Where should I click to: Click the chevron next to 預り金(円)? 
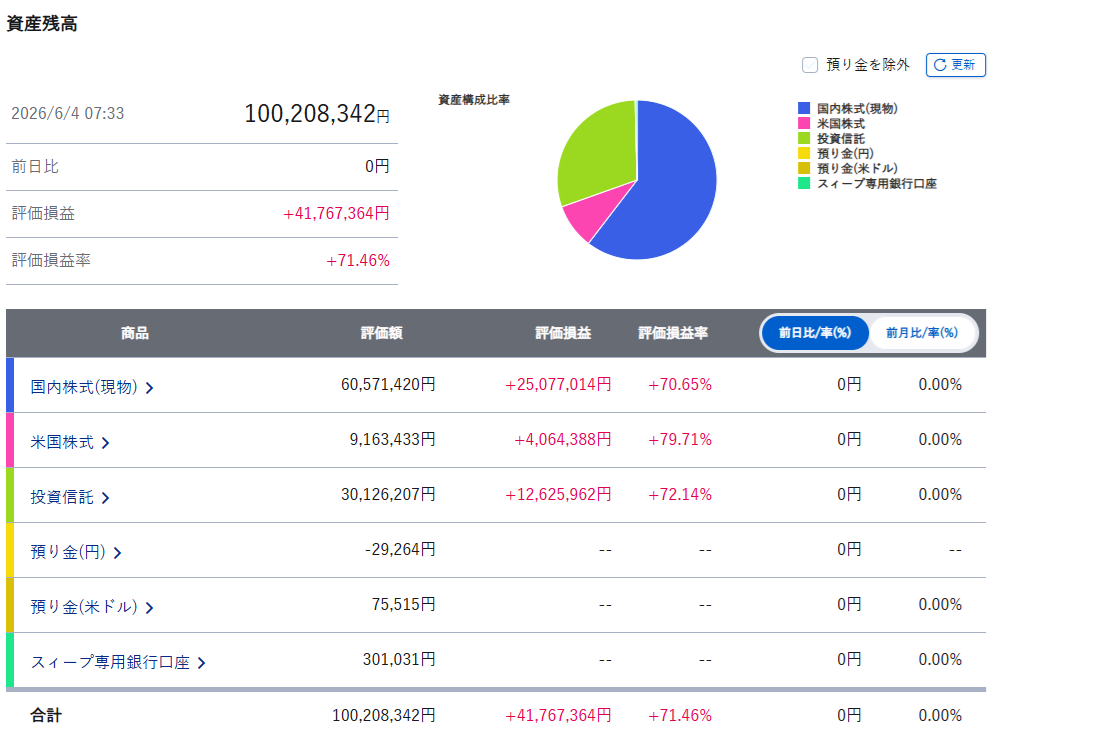click(x=117, y=553)
